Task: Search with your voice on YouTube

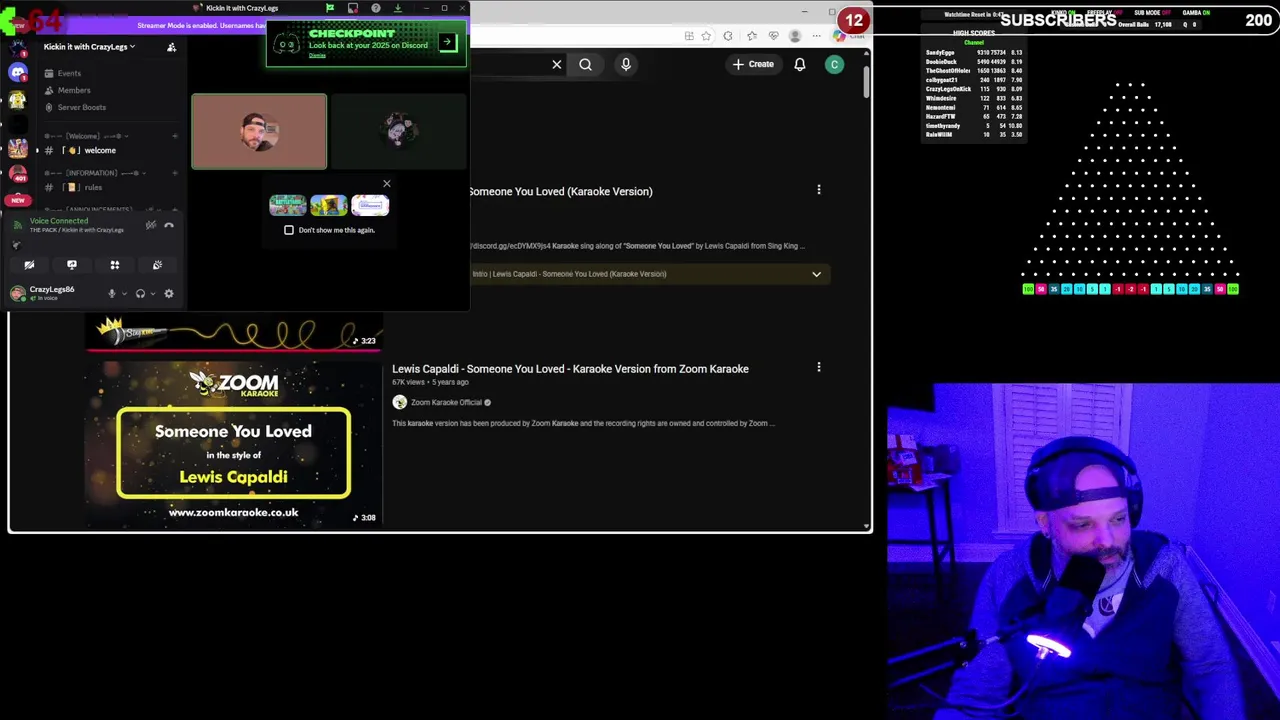Action: coord(626,64)
